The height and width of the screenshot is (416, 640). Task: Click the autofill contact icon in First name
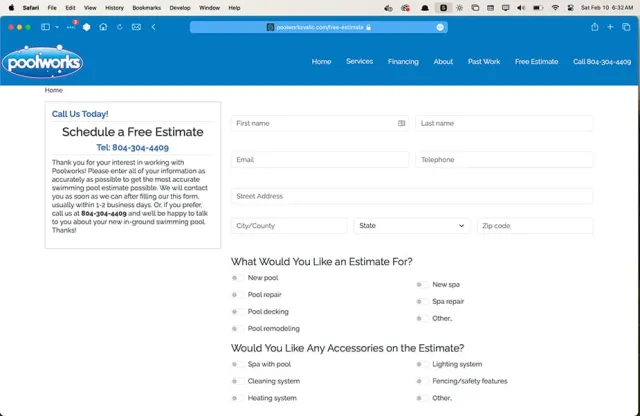[402, 123]
